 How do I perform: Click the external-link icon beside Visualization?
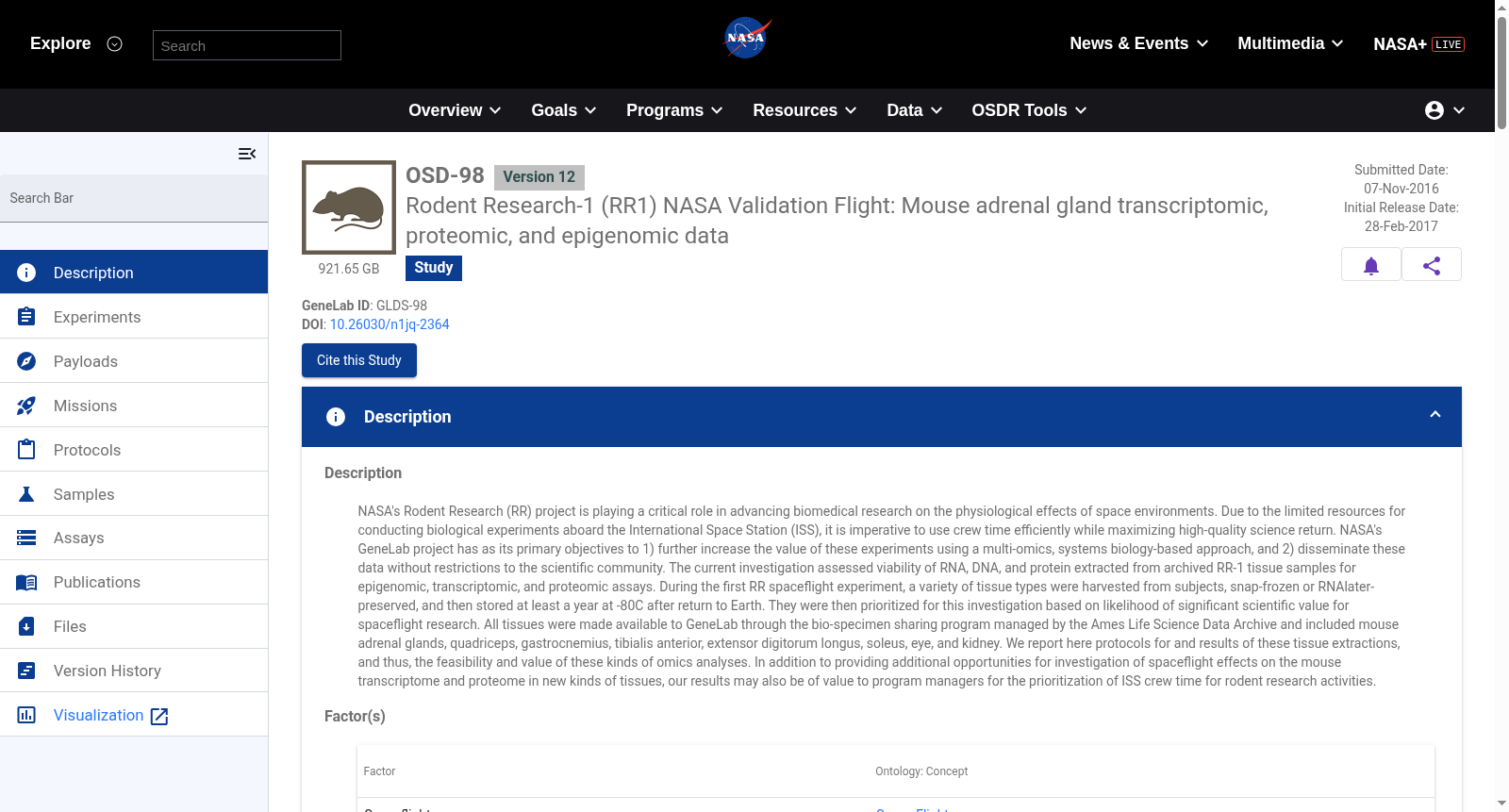[159, 717]
